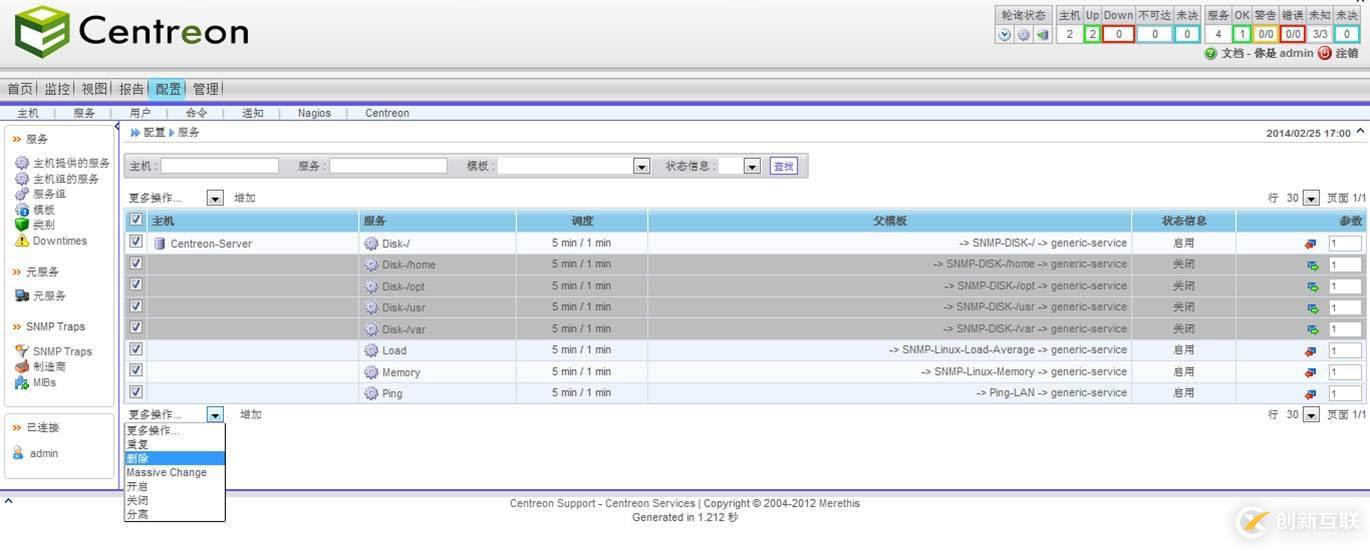Collapse the left sidebar panel arrow
Image resolution: width=1370 pixels, height=551 pixels.
(118, 128)
